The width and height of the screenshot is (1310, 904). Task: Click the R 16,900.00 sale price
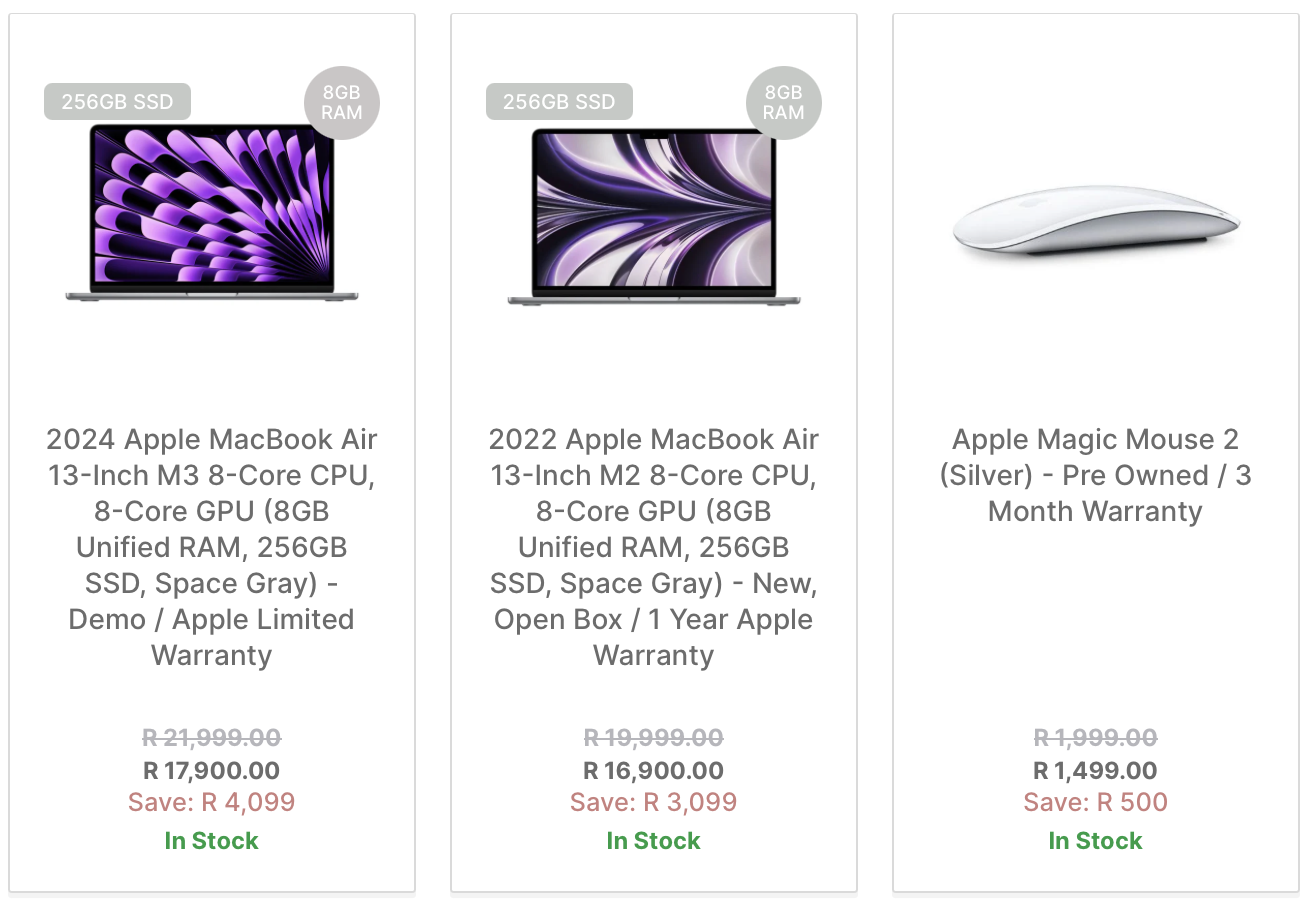pyautogui.click(x=653, y=771)
